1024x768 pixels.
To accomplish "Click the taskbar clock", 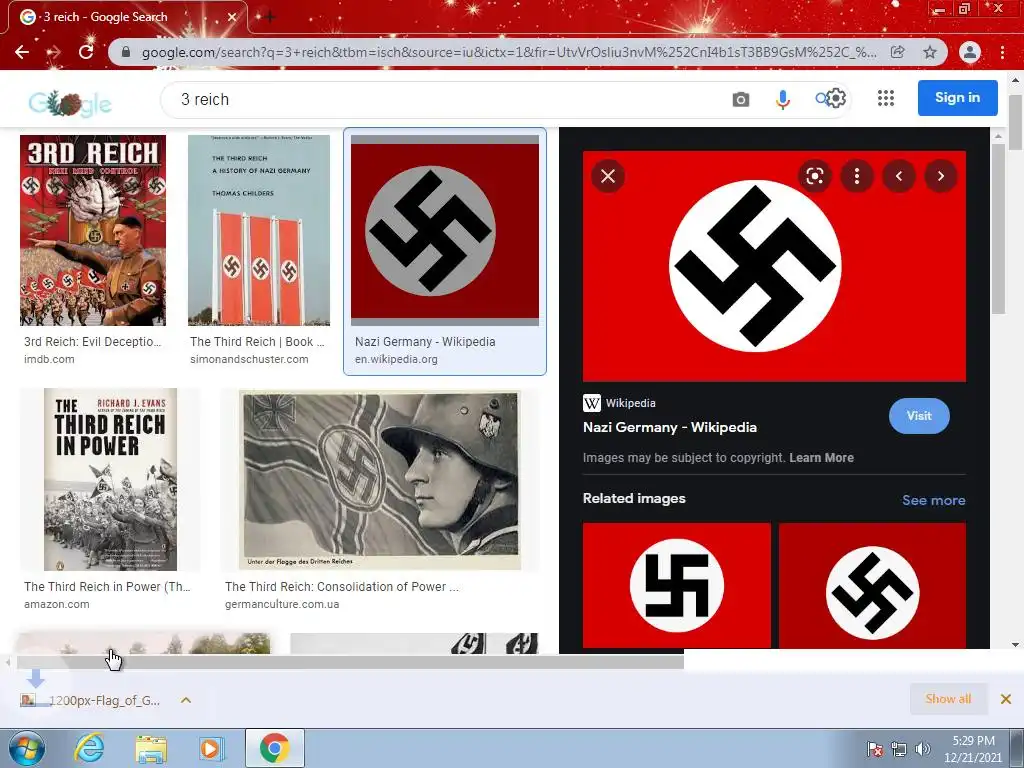I will pyautogui.click(x=972, y=749).
